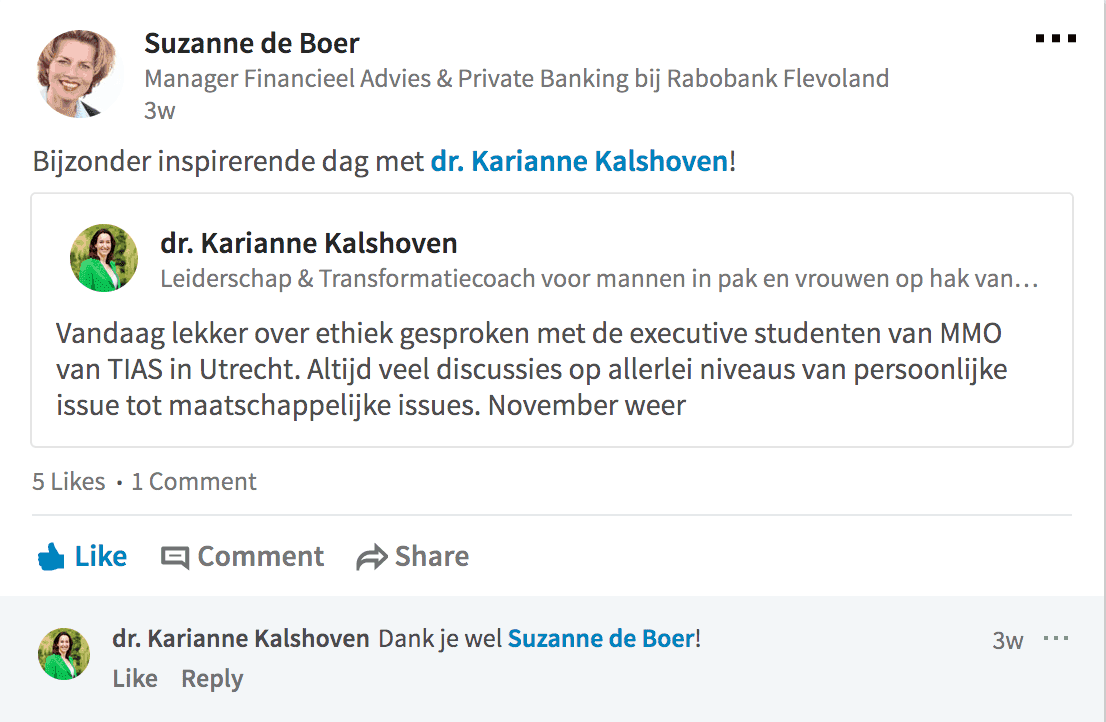1106x722 pixels.
Task: Open Suzanne de Boer's profile photo
Action: click(78, 74)
